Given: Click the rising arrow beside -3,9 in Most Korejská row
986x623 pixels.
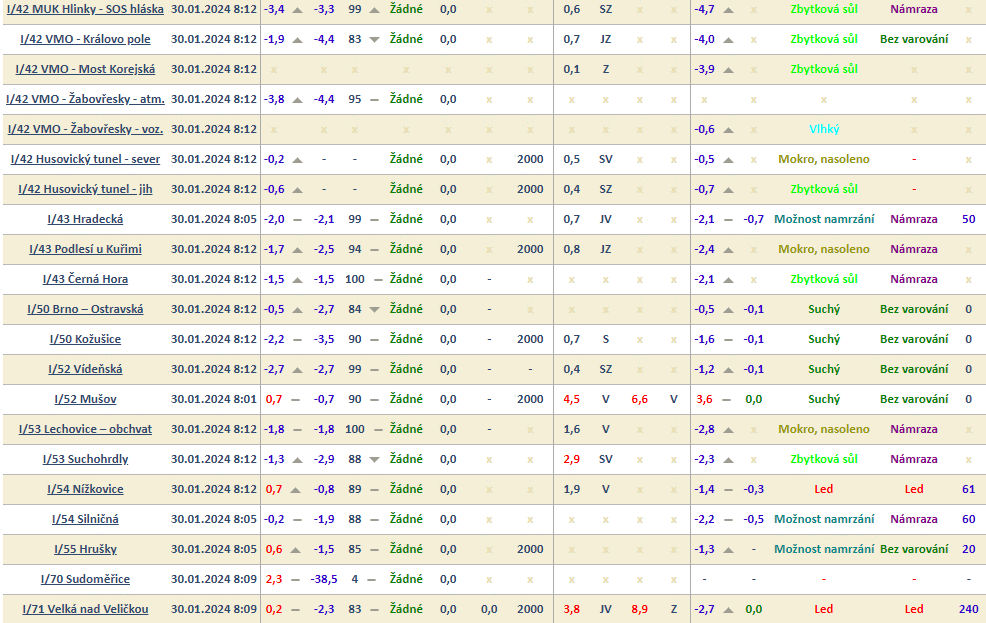Looking at the screenshot, I should pyautogui.click(x=729, y=69).
